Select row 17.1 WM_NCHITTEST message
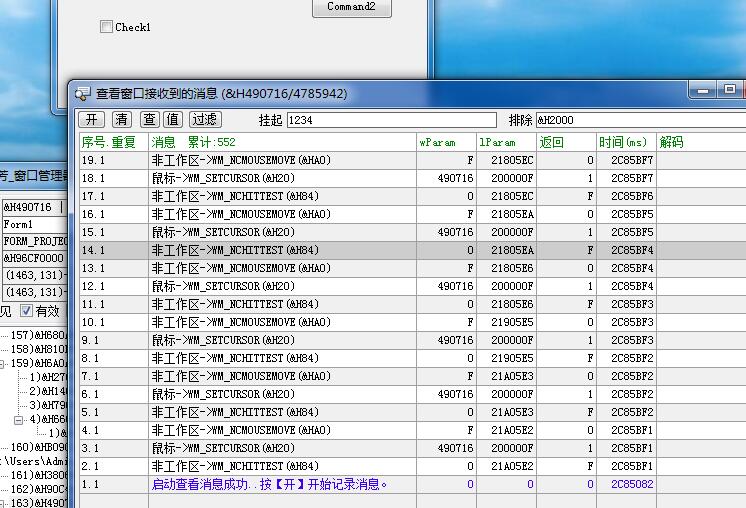This screenshot has height=508, width=746. pyautogui.click(x=412, y=196)
